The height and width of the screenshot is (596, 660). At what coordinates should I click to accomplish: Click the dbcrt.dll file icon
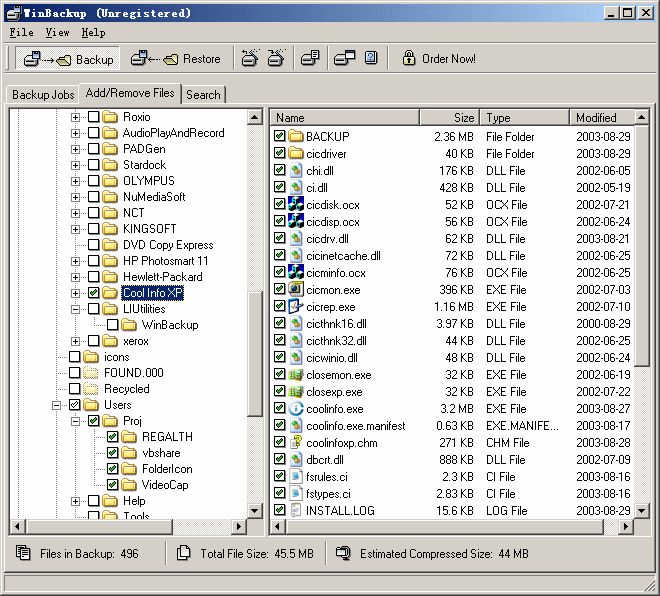(296, 459)
